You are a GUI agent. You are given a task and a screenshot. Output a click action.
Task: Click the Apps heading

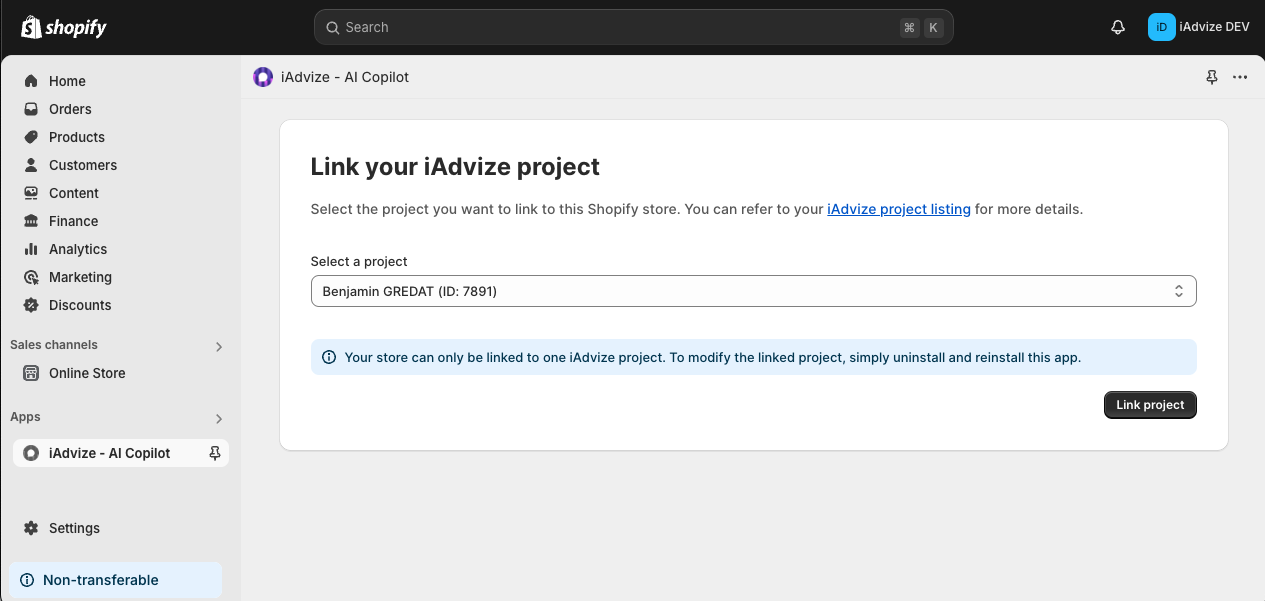25,417
